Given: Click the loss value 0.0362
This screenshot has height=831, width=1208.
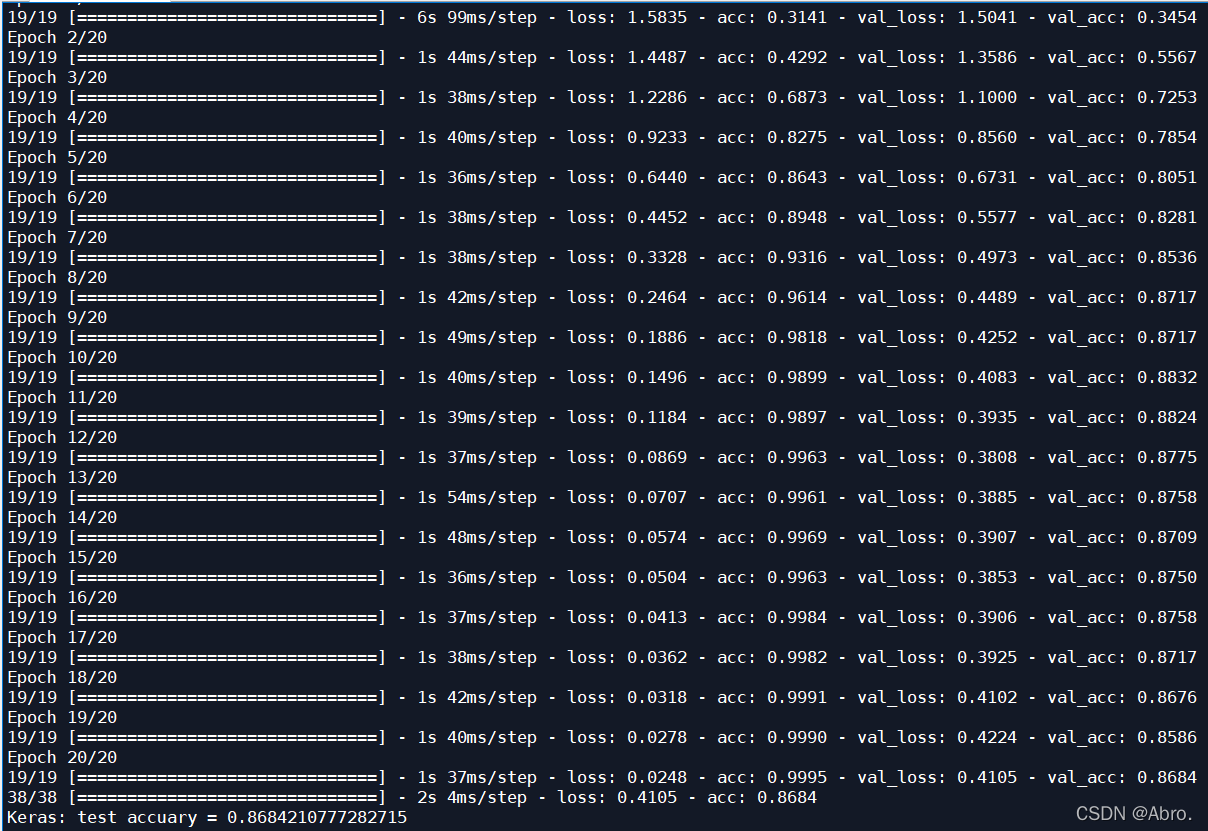Looking at the screenshot, I should pos(657,657).
